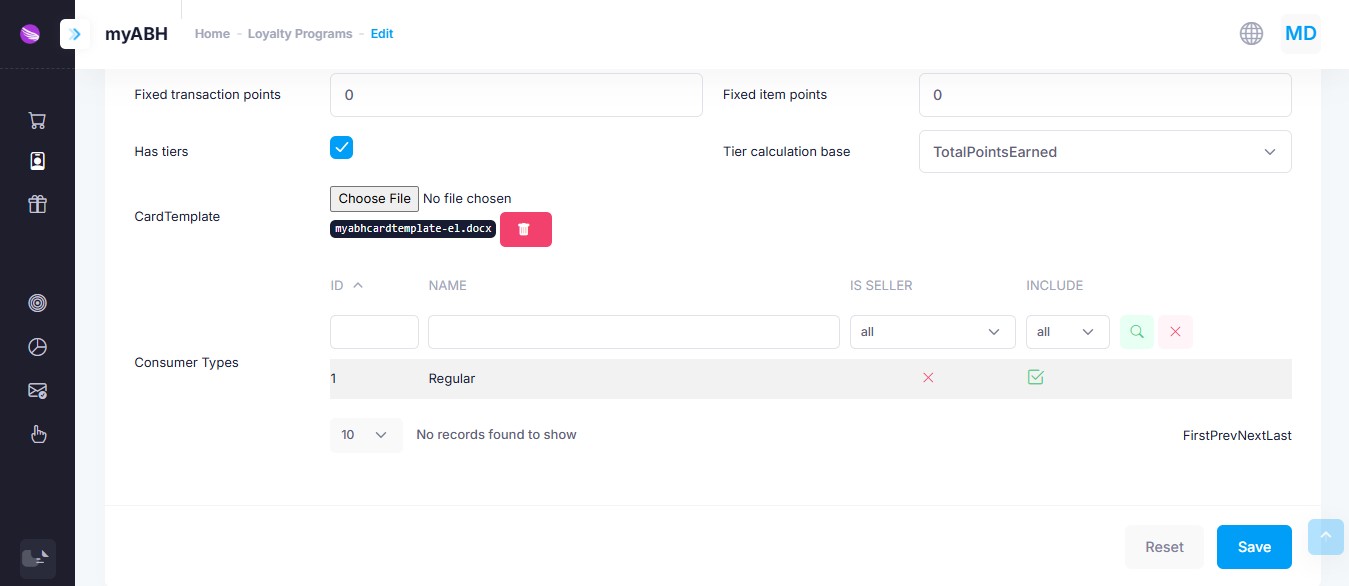Click the myABH title text
Image resolution: width=1349 pixels, height=586 pixels.
pos(136,34)
